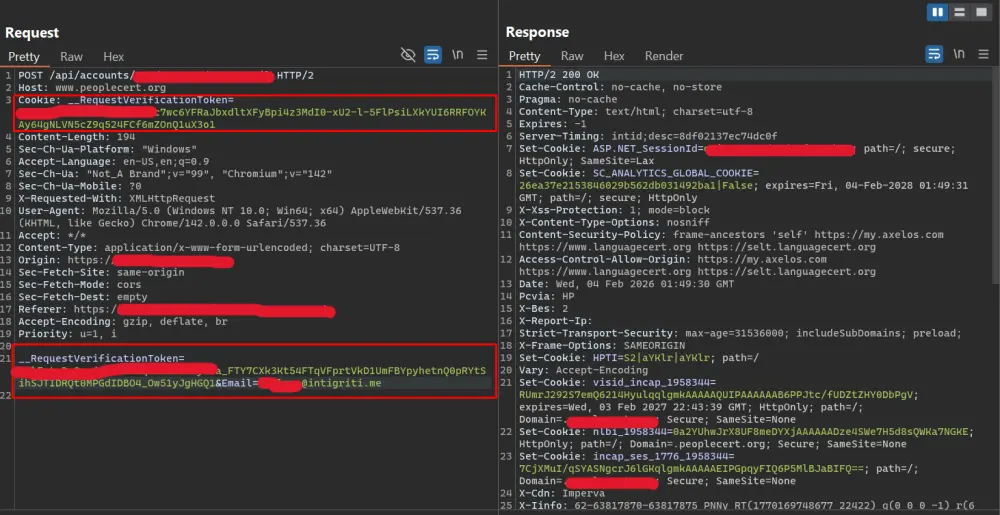Select the Request Raw tab
The image size is (1000, 515).
click(71, 57)
